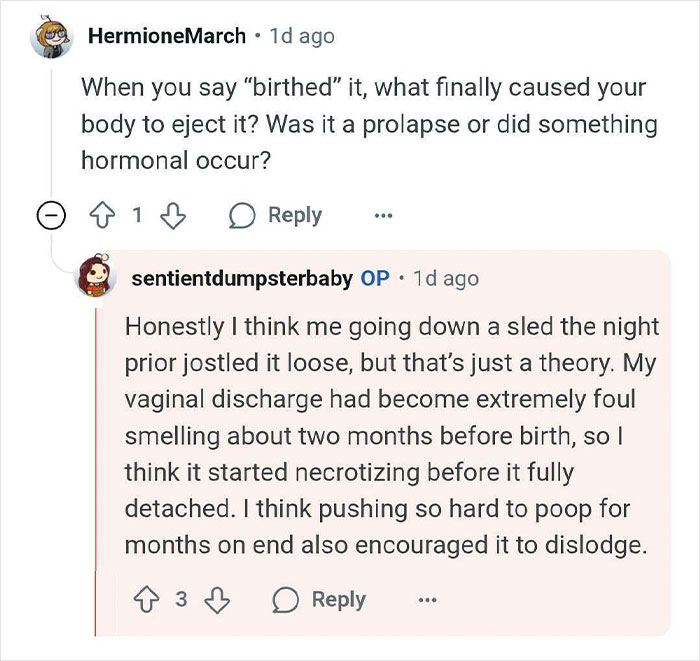Click Reply under HermioneMarch's comment
The height and width of the screenshot is (661, 700).
276,215
